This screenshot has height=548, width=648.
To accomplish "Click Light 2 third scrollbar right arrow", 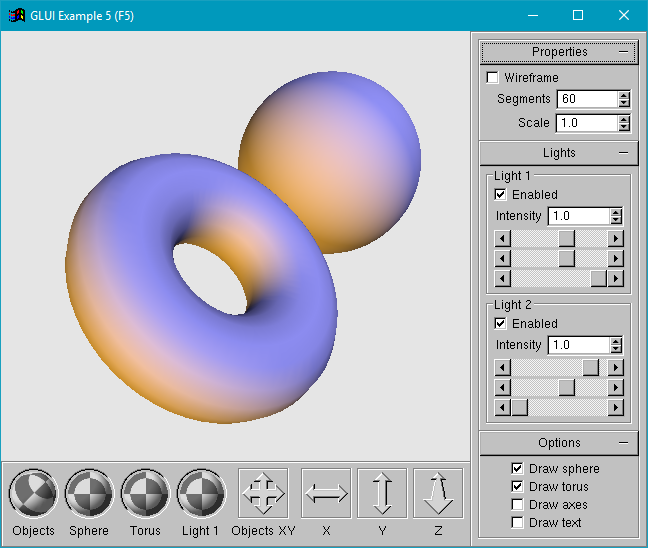I will pyautogui.click(x=615, y=408).
